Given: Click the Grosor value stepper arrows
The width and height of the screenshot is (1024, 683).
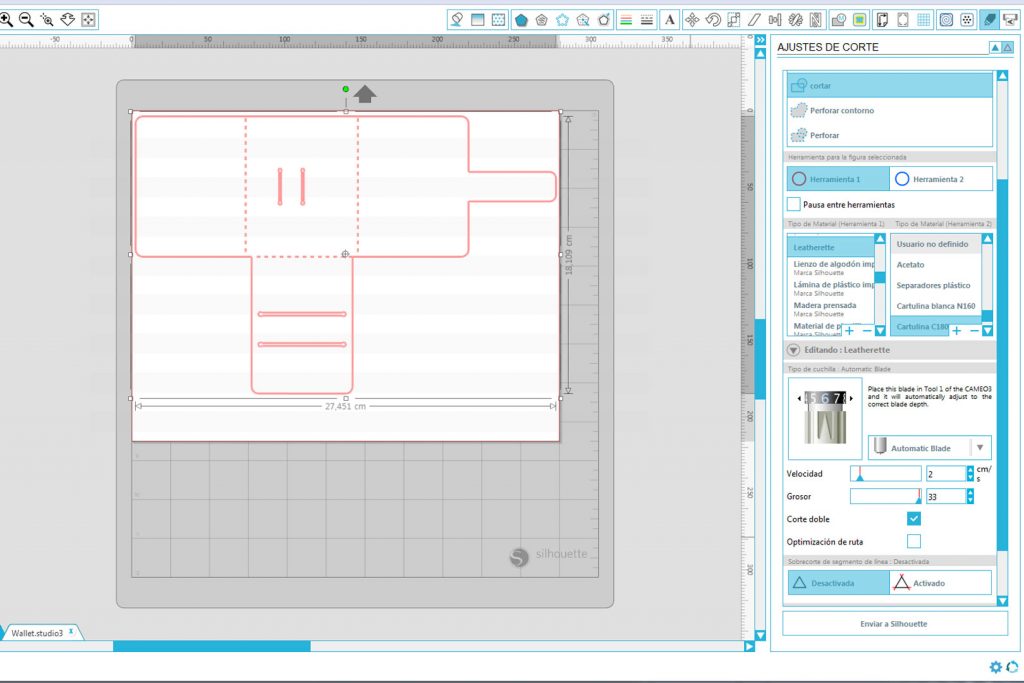Looking at the screenshot, I should click(970, 496).
